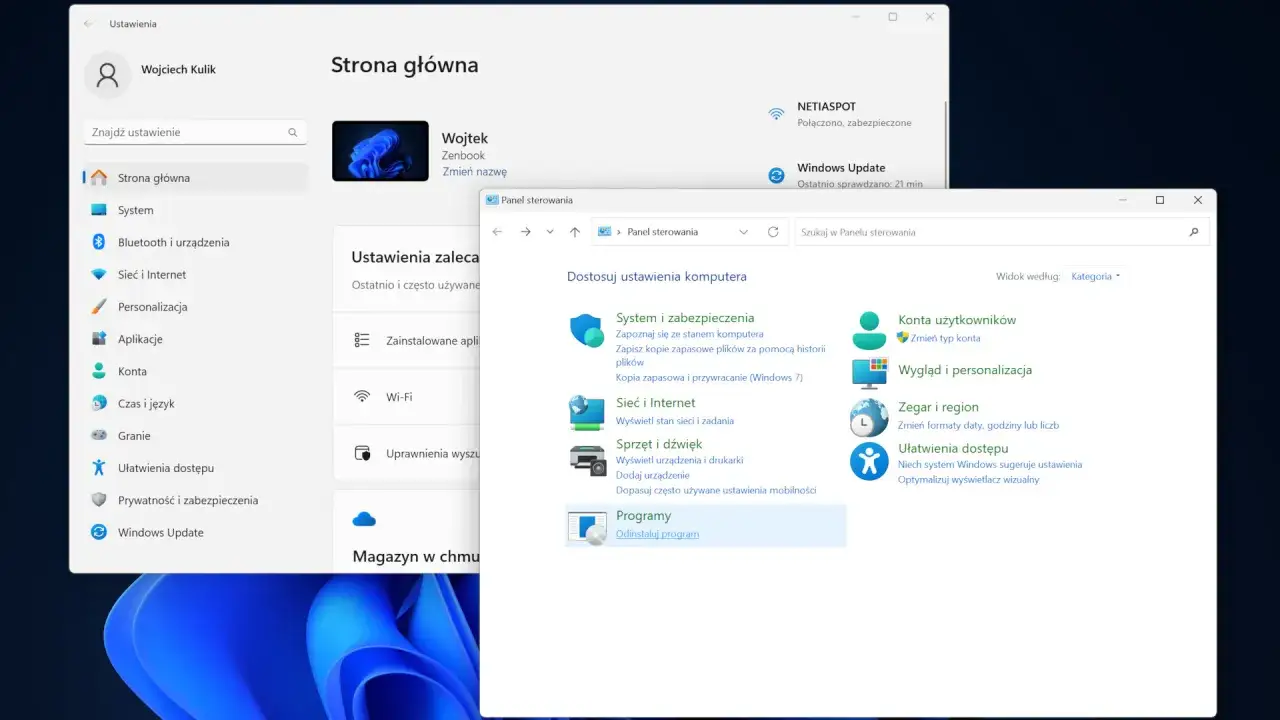This screenshot has width=1280, height=720.
Task: Expand the address bar history dropdown
Action: pos(743,232)
